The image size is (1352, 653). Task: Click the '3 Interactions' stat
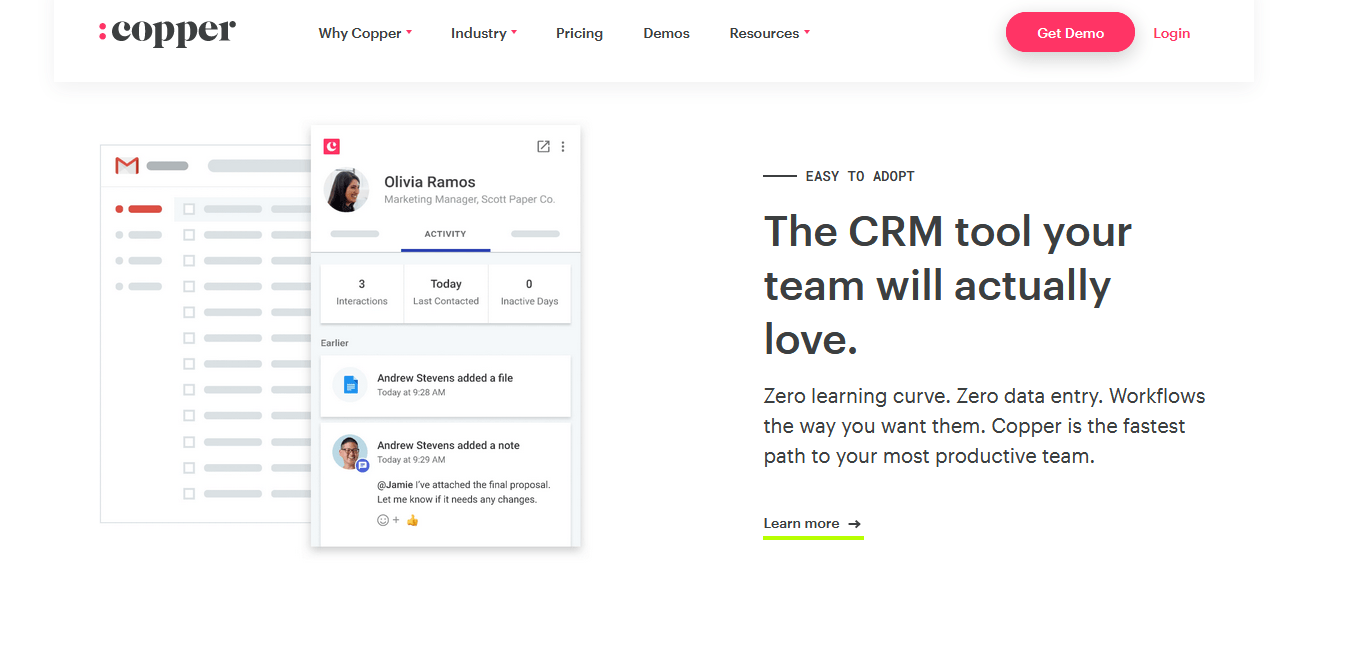(362, 292)
